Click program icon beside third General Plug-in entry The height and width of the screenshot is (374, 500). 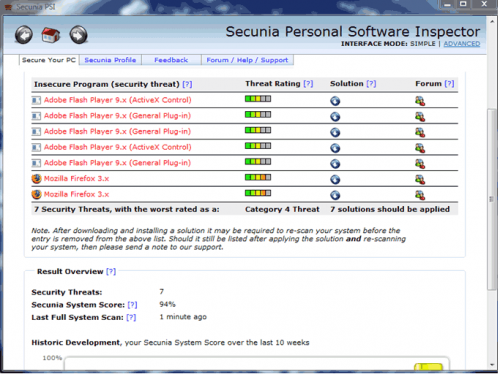coord(36,163)
